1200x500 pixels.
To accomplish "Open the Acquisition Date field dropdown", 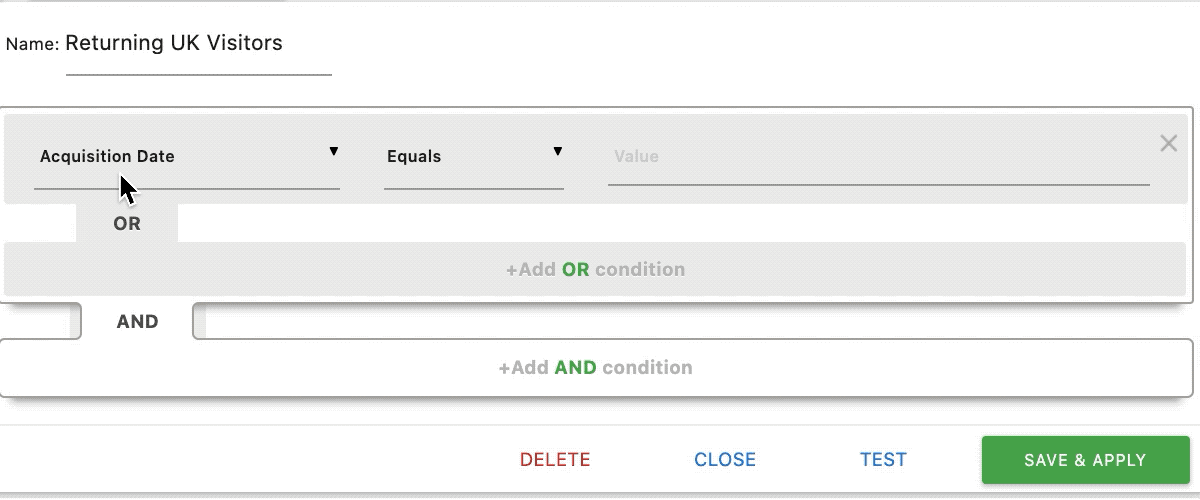I will [x=187, y=158].
